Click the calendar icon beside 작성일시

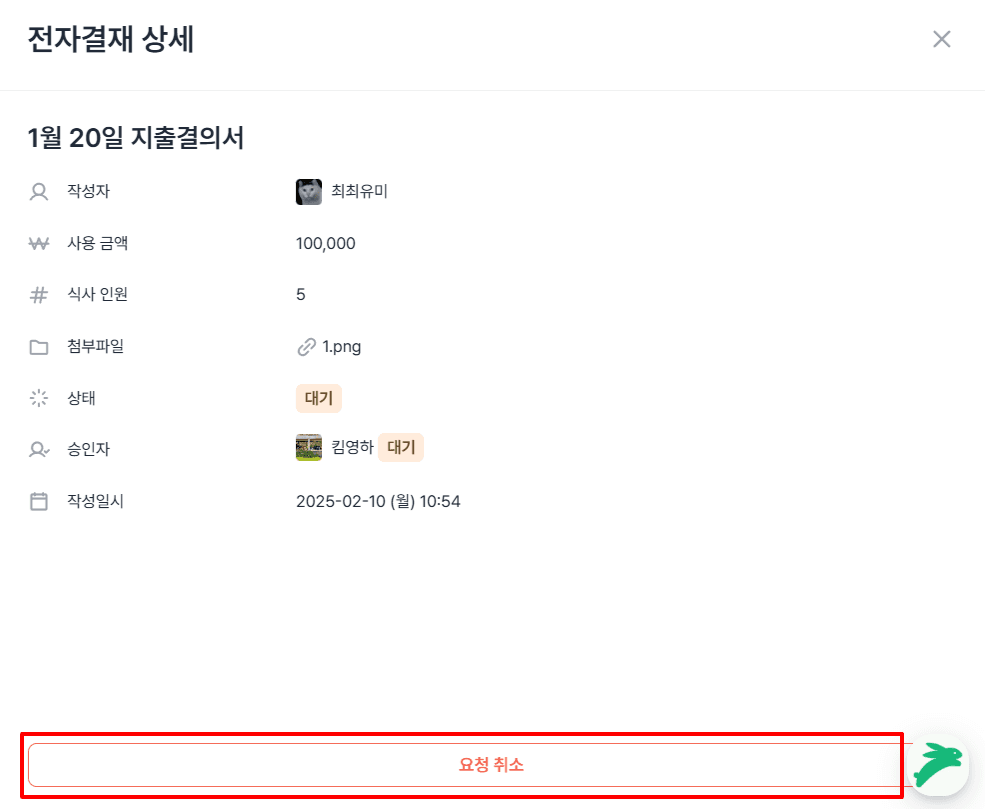(x=38, y=501)
